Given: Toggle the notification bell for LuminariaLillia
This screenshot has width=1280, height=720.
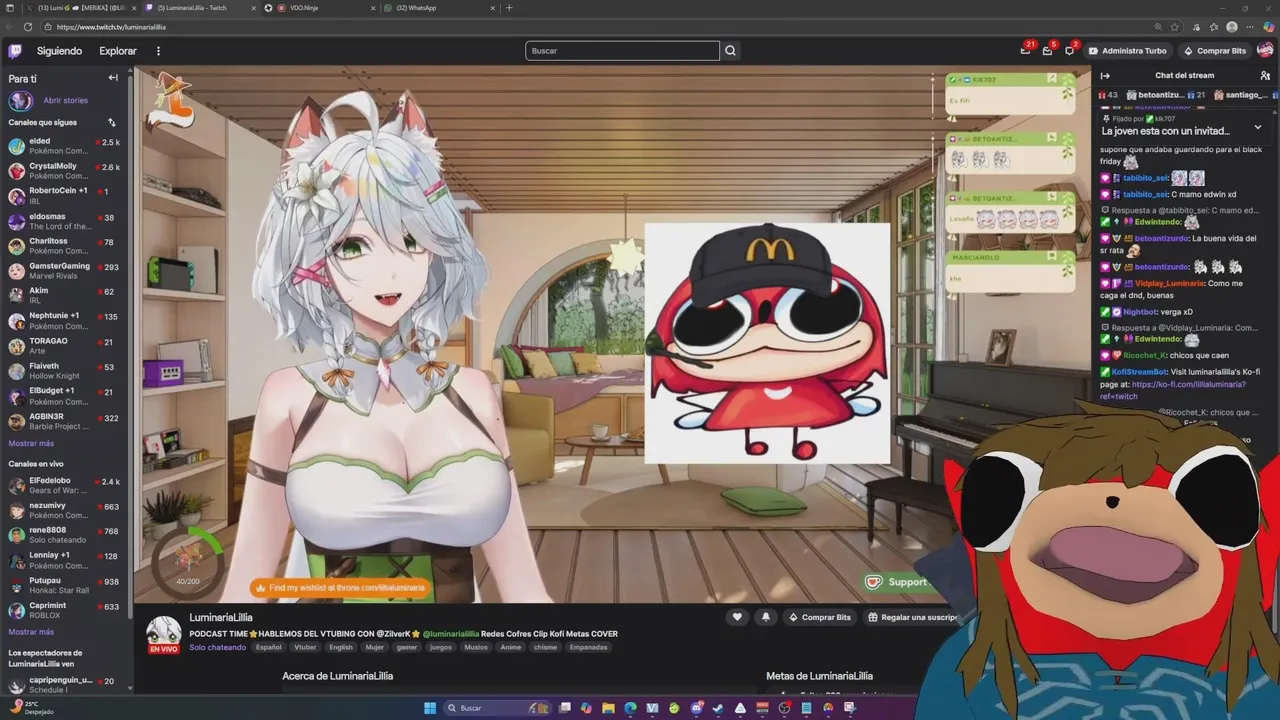Looking at the screenshot, I should (766, 617).
